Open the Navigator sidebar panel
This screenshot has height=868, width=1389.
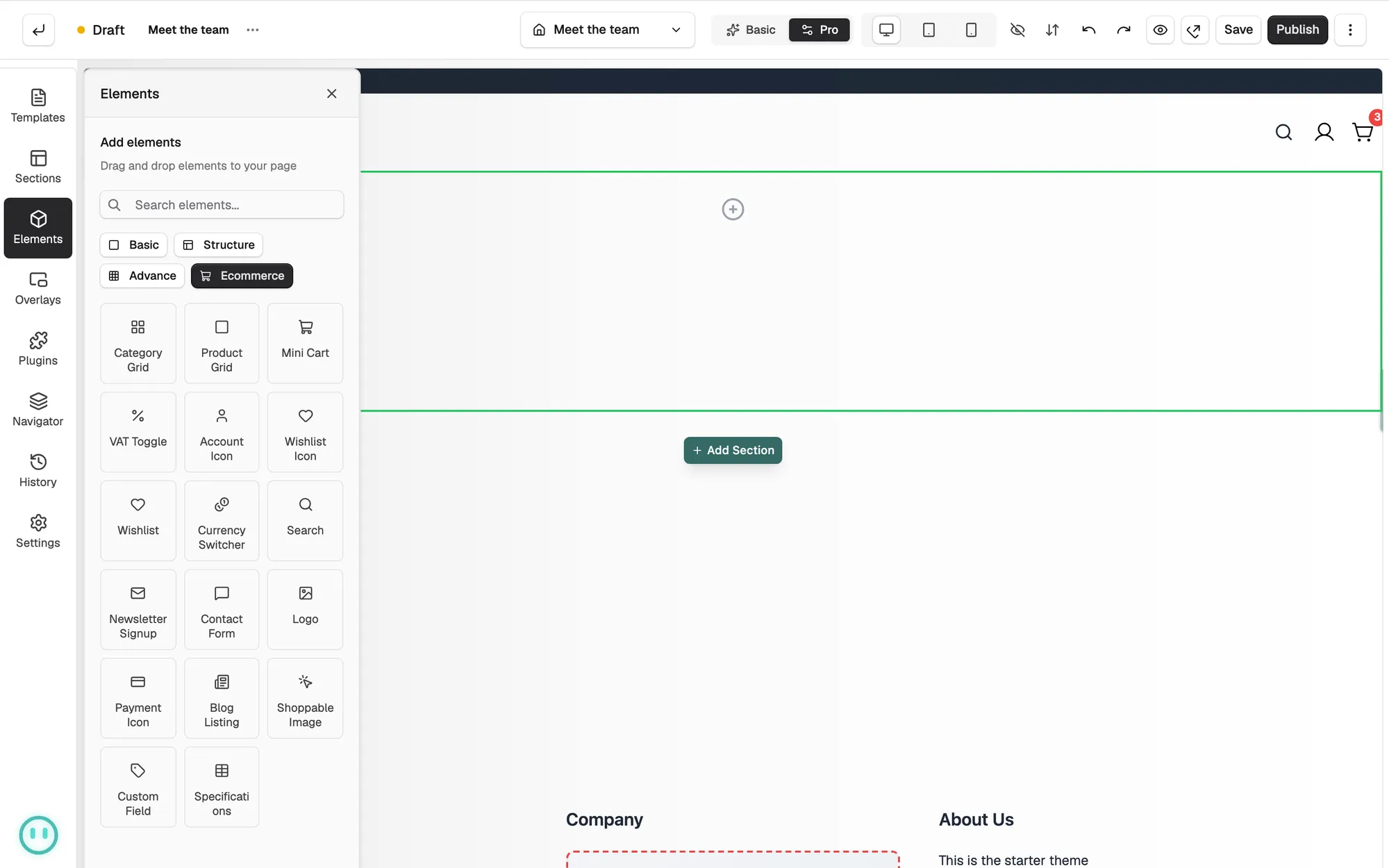pos(38,410)
